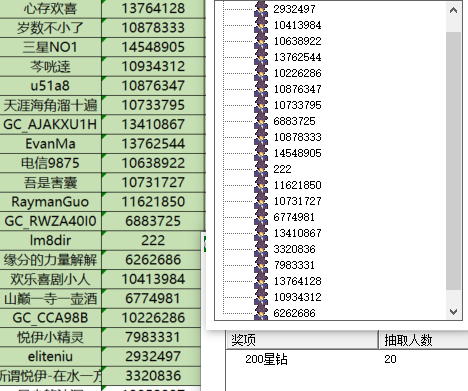
Task: Click the user icon beside 13764128 in tree
Action: pyautogui.click(x=261, y=281)
